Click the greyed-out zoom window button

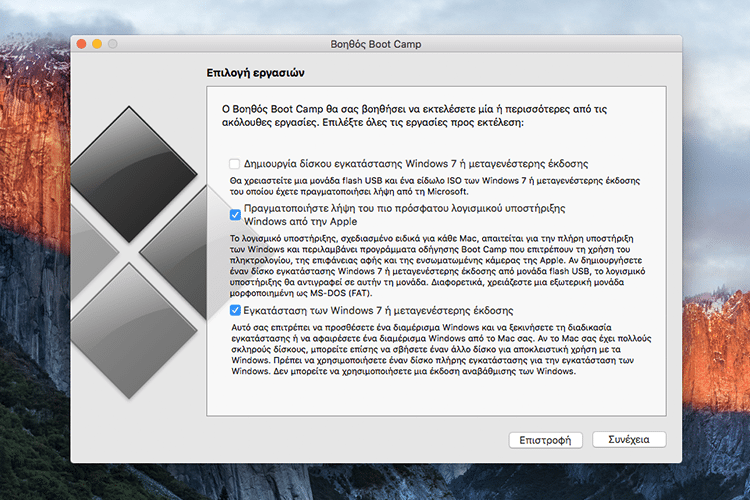(113, 45)
